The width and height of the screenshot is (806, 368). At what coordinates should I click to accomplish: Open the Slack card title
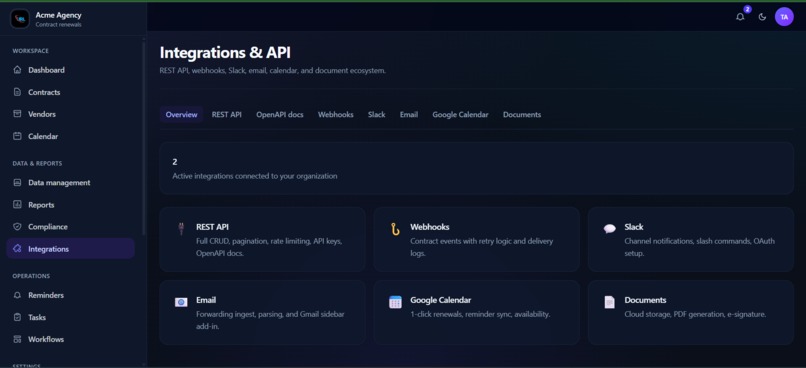point(634,227)
